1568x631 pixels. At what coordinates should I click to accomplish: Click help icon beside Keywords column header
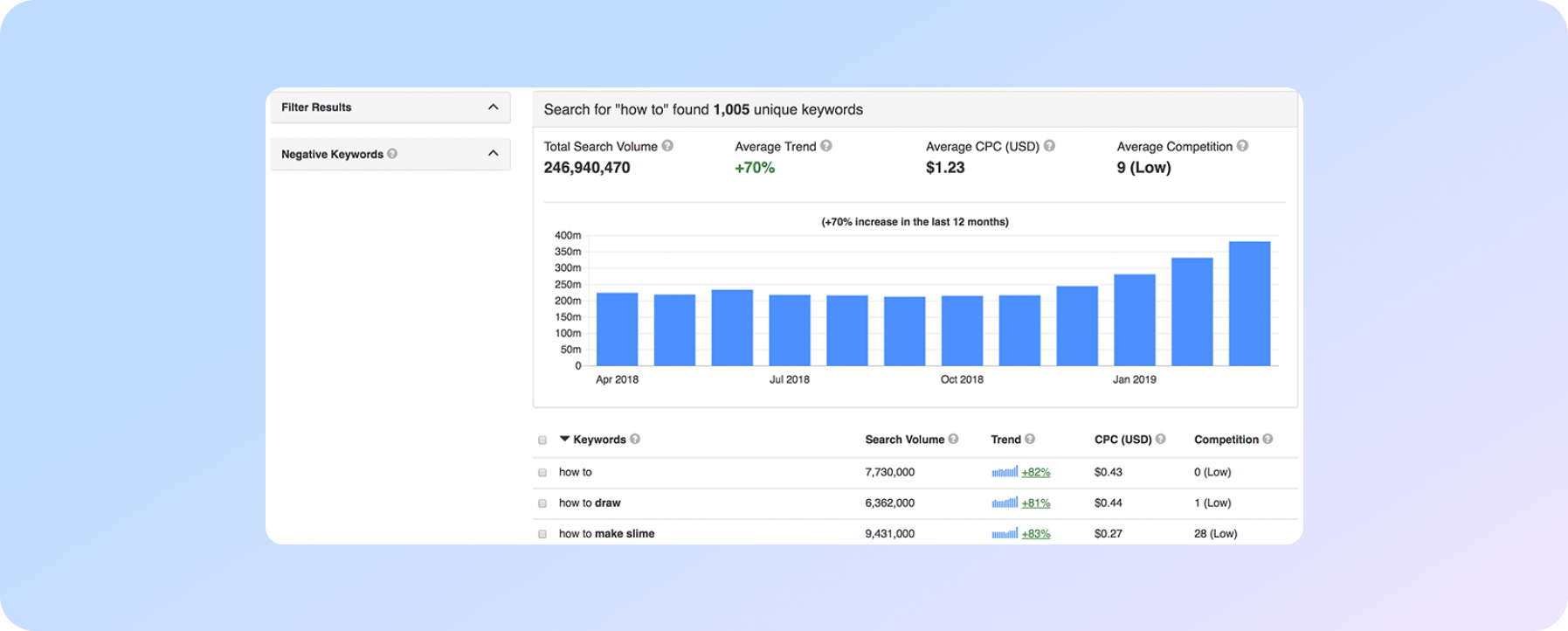635,439
